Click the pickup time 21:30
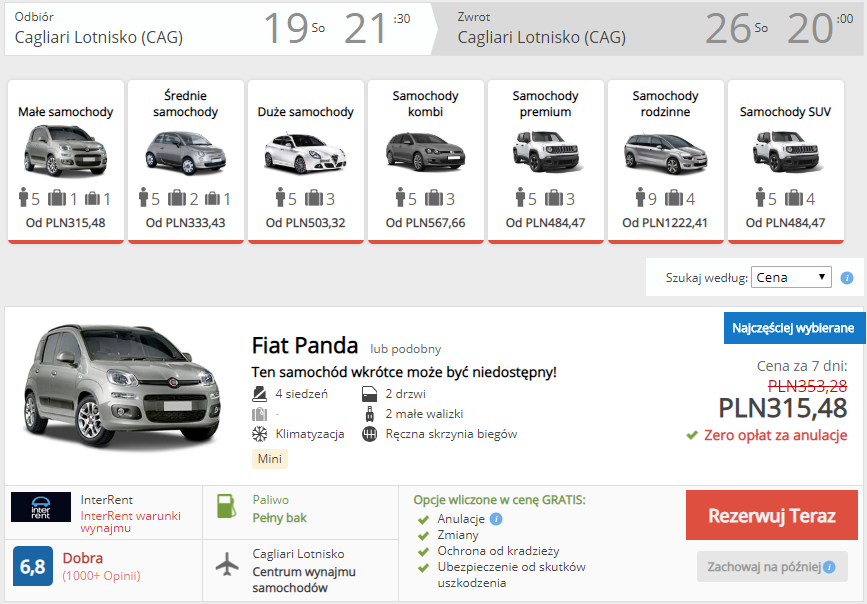This screenshot has height=604, width=867. 378,28
